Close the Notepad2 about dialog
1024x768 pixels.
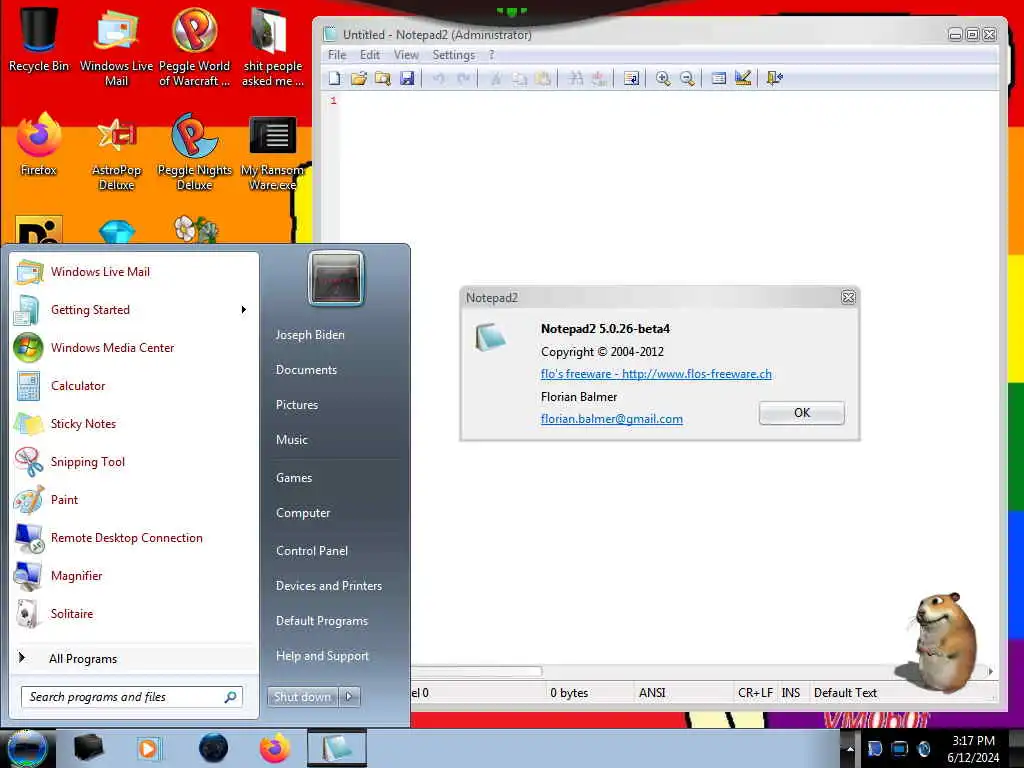coord(848,298)
